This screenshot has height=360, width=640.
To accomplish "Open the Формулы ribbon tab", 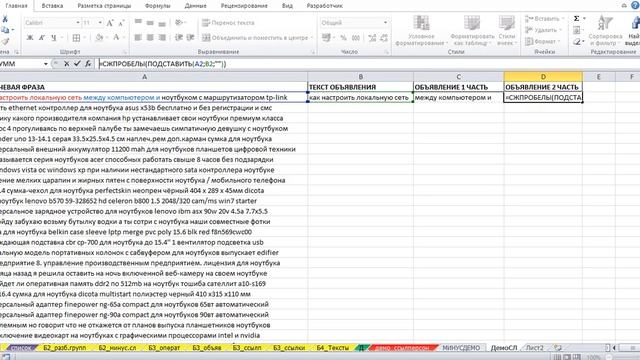I will pos(158,6).
